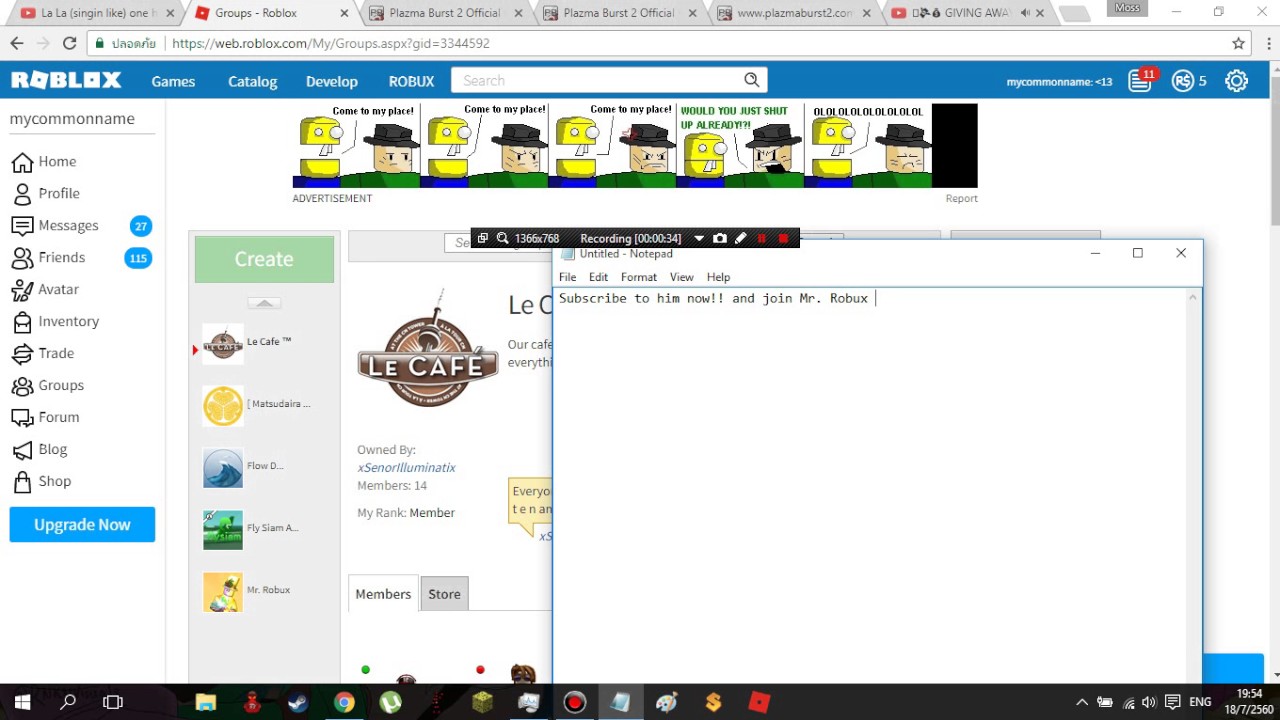Pause the recording in recorder toolbar

[x=762, y=238]
